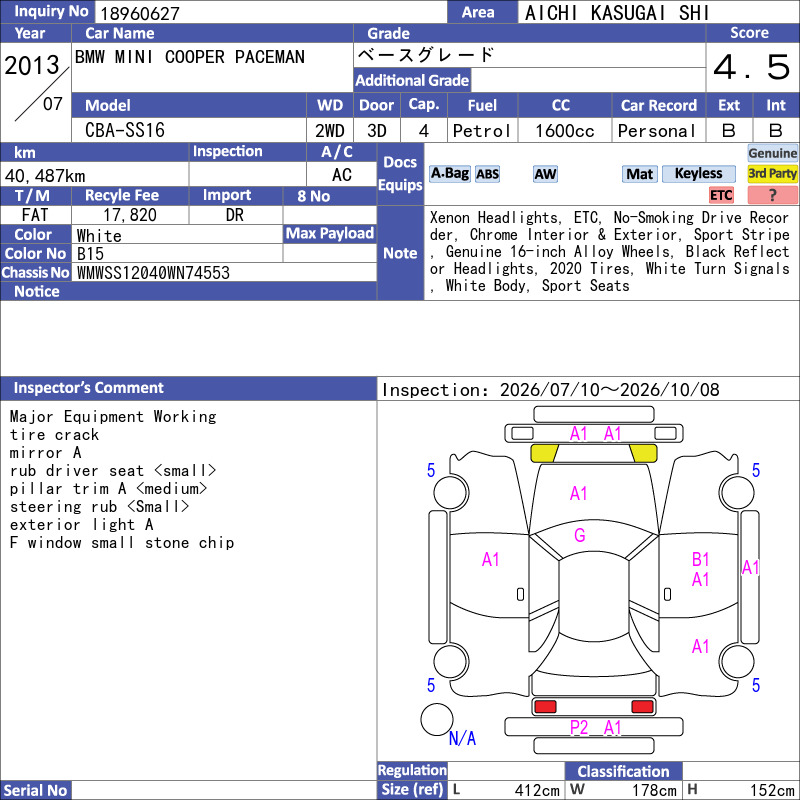Click the Personal car record value
Image resolution: width=800 pixels, height=800 pixels.
(x=657, y=131)
